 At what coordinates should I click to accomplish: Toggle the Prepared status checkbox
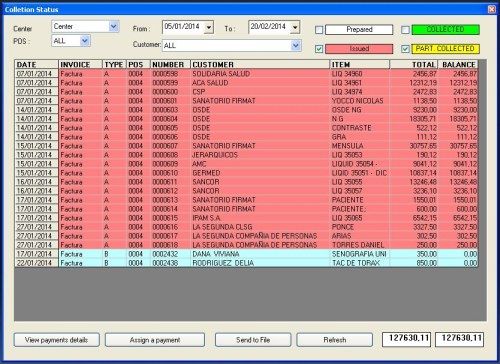[319, 30]
